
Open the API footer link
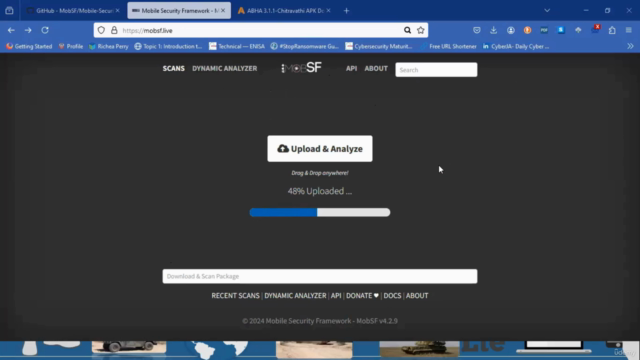(336, 296)
